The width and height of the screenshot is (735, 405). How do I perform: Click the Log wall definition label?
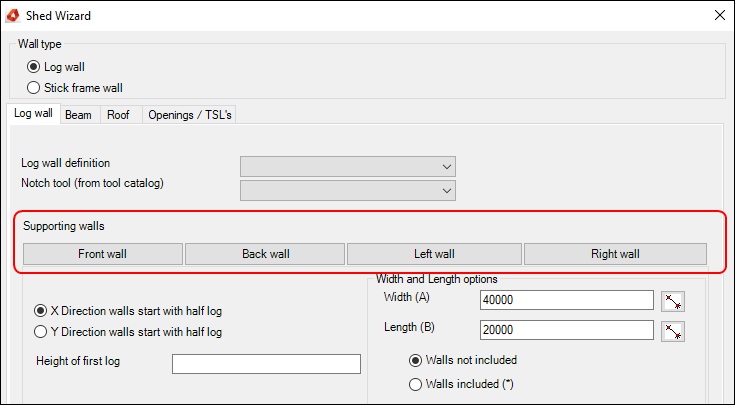pyautogui.click(x=66, y=163)
